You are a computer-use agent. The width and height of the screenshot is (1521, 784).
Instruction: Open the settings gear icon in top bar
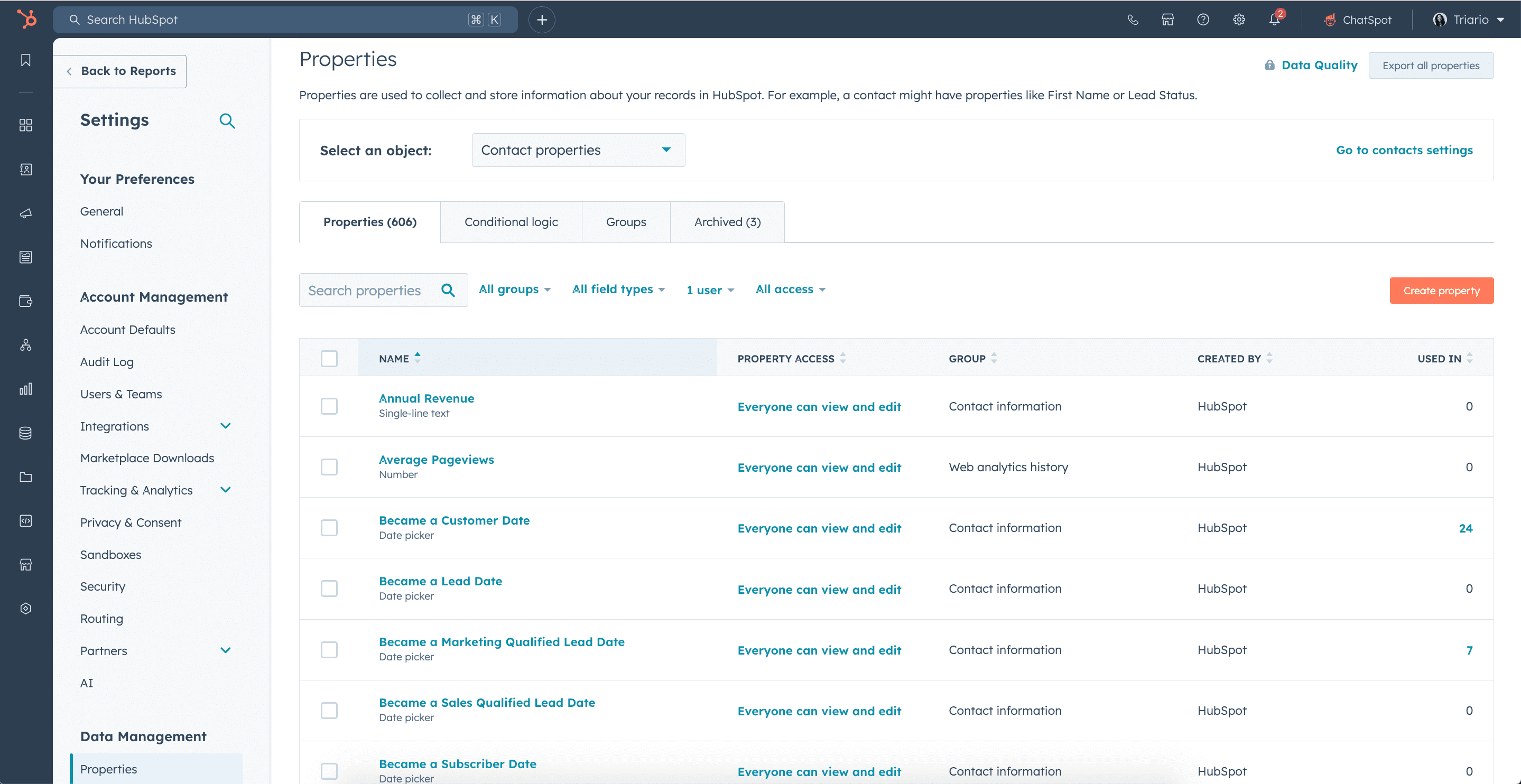1239,20
